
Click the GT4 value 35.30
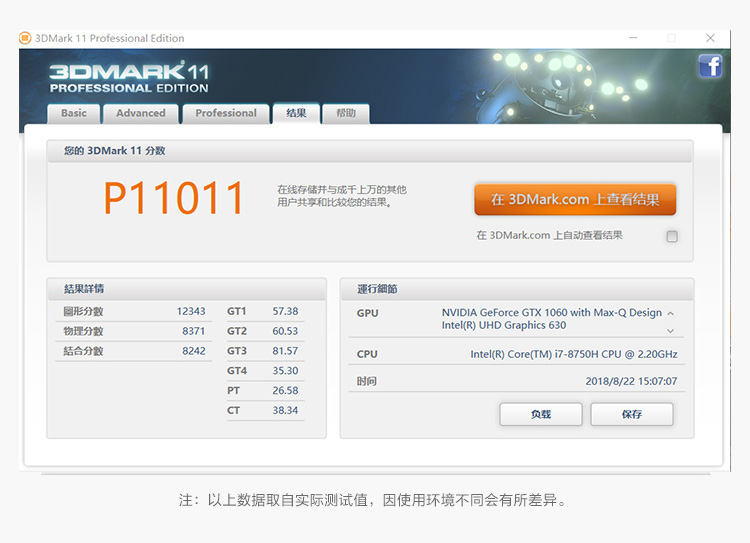pyautogui.click(x=285, y=371)
